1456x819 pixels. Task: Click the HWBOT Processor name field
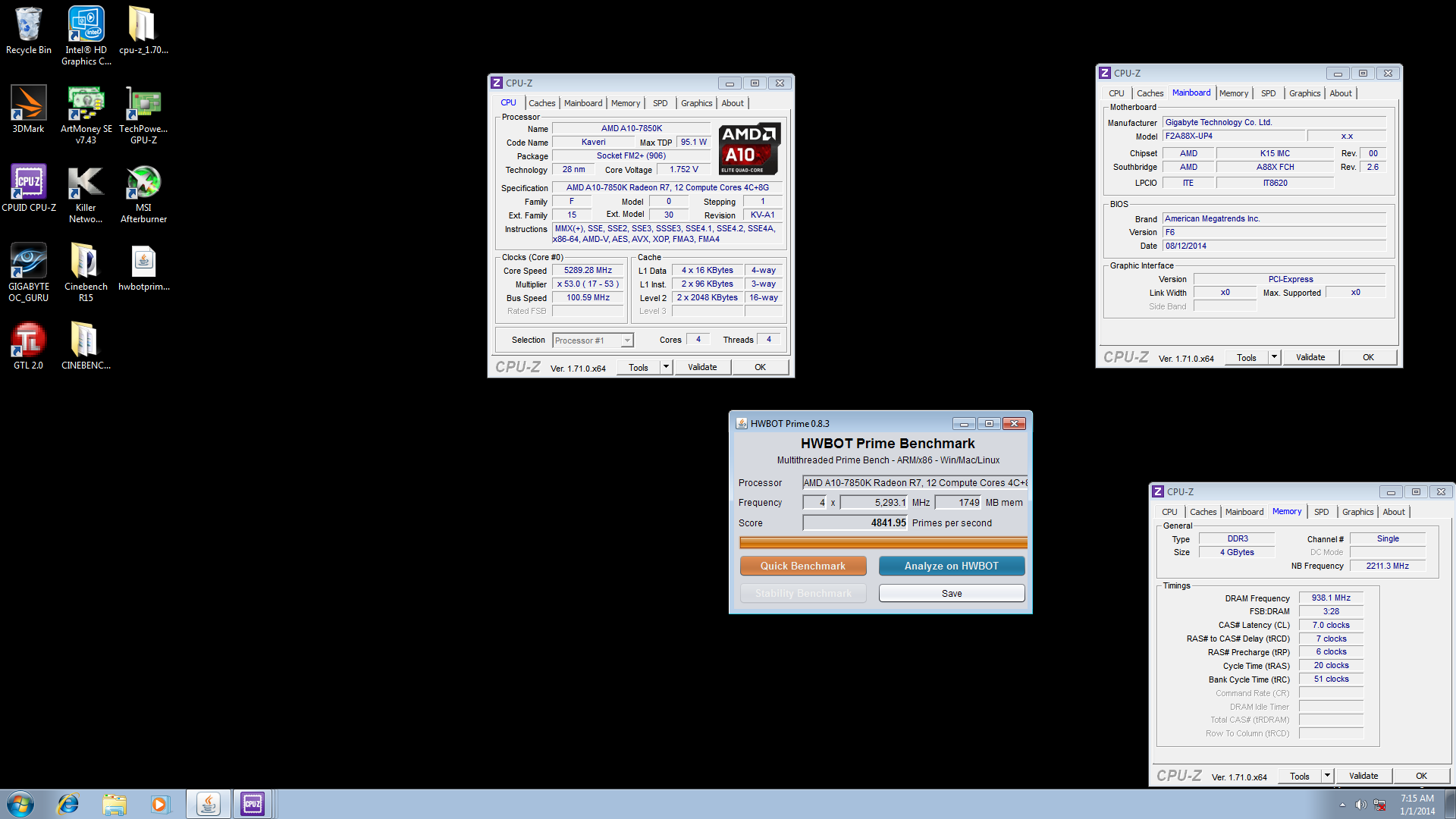(915, 482)
